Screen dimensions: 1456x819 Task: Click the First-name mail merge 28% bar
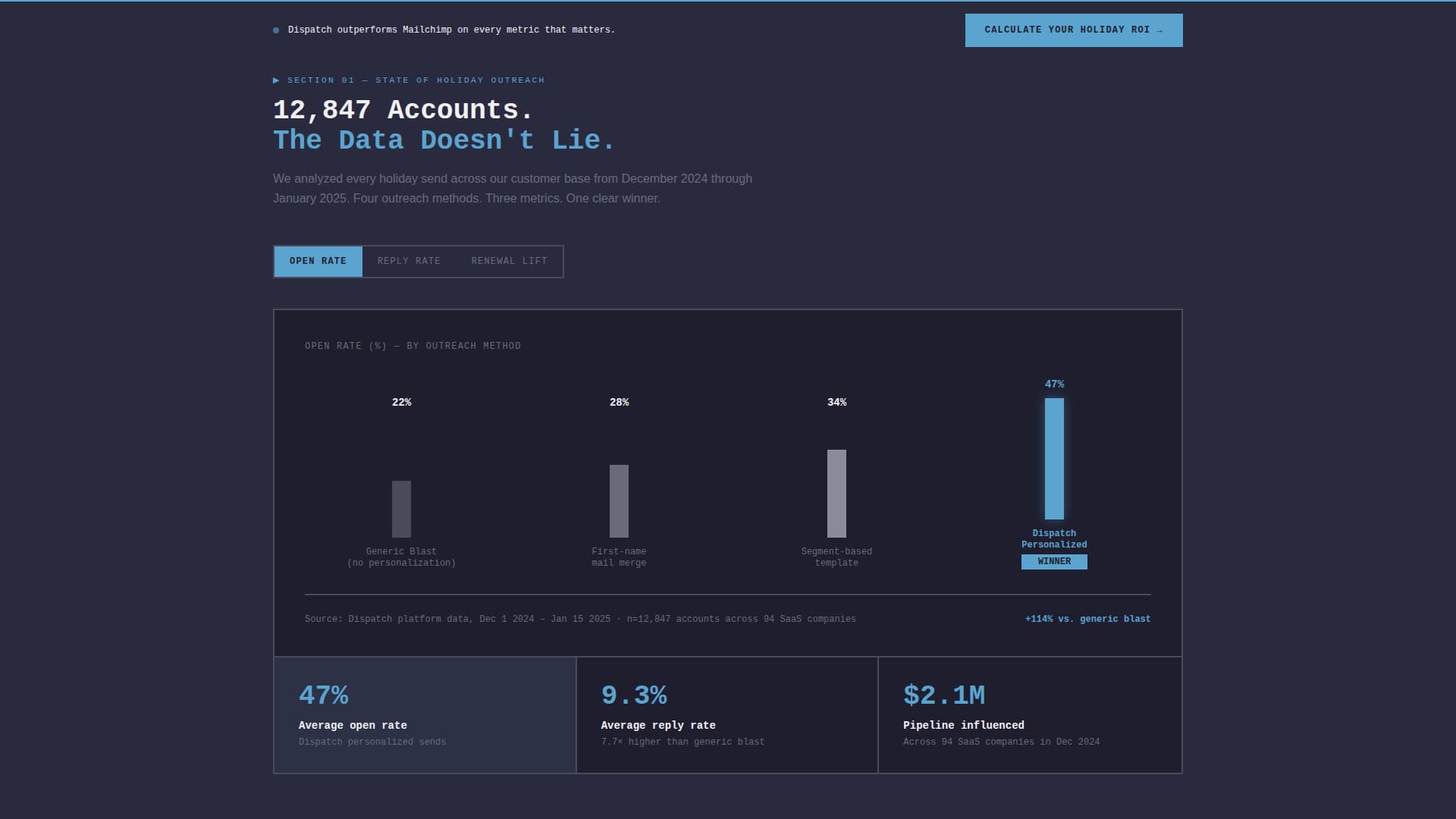coord(619,501)
